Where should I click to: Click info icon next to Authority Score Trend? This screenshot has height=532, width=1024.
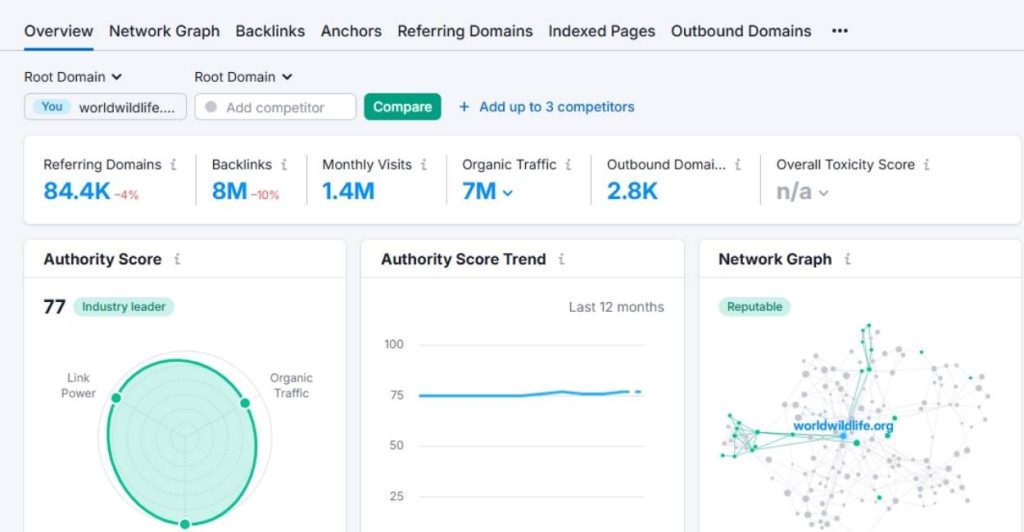pos(561,259)
